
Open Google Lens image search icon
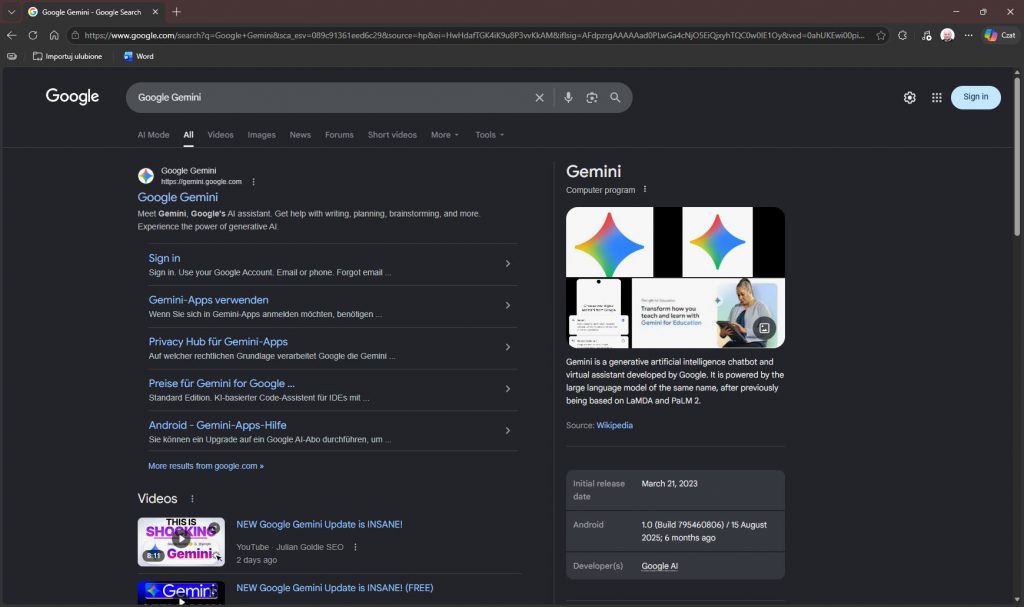coord(592,98)
